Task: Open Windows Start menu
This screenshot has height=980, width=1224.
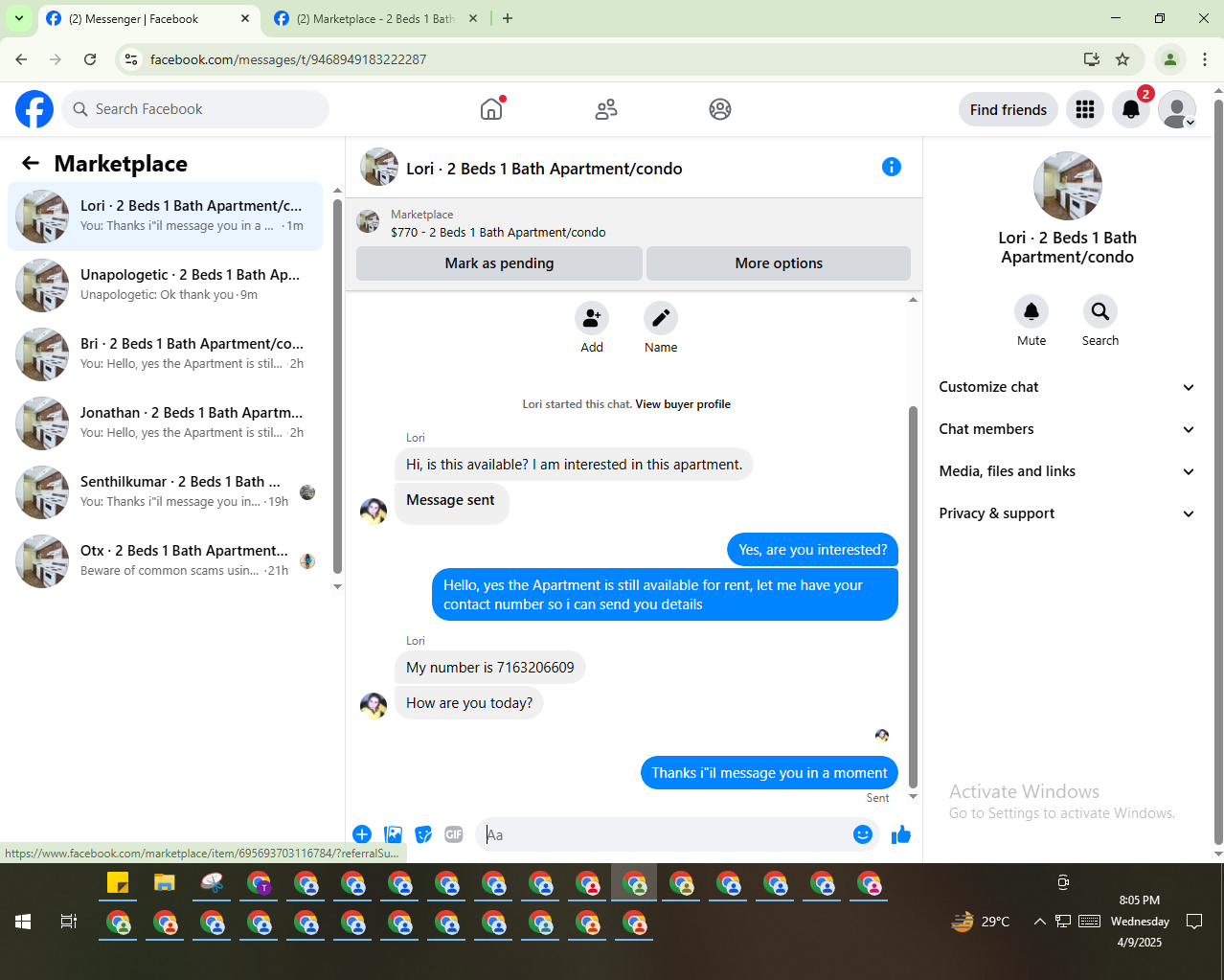Action: pos(23,922)
